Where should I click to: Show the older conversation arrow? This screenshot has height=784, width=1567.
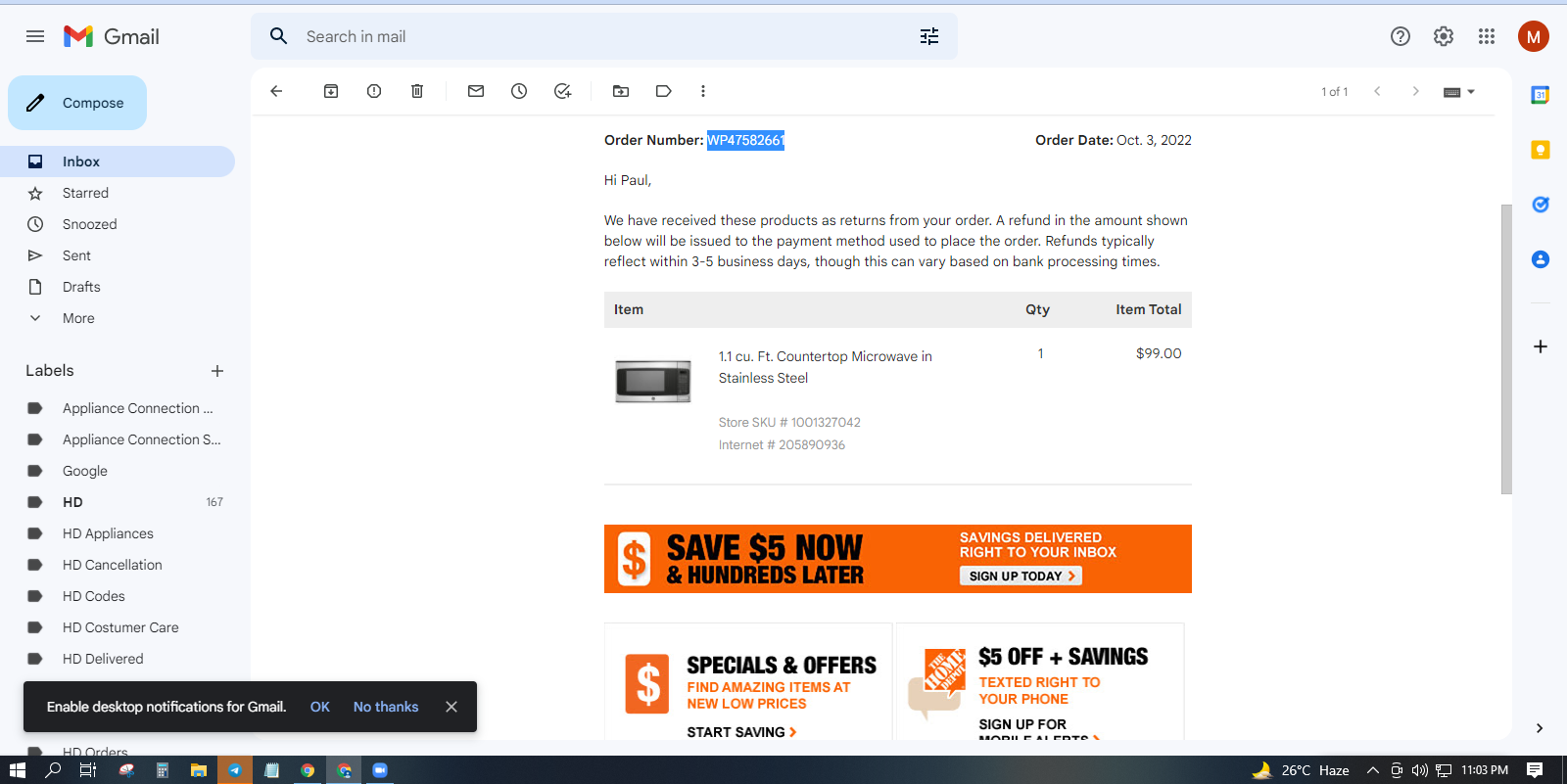[1415, 91]
